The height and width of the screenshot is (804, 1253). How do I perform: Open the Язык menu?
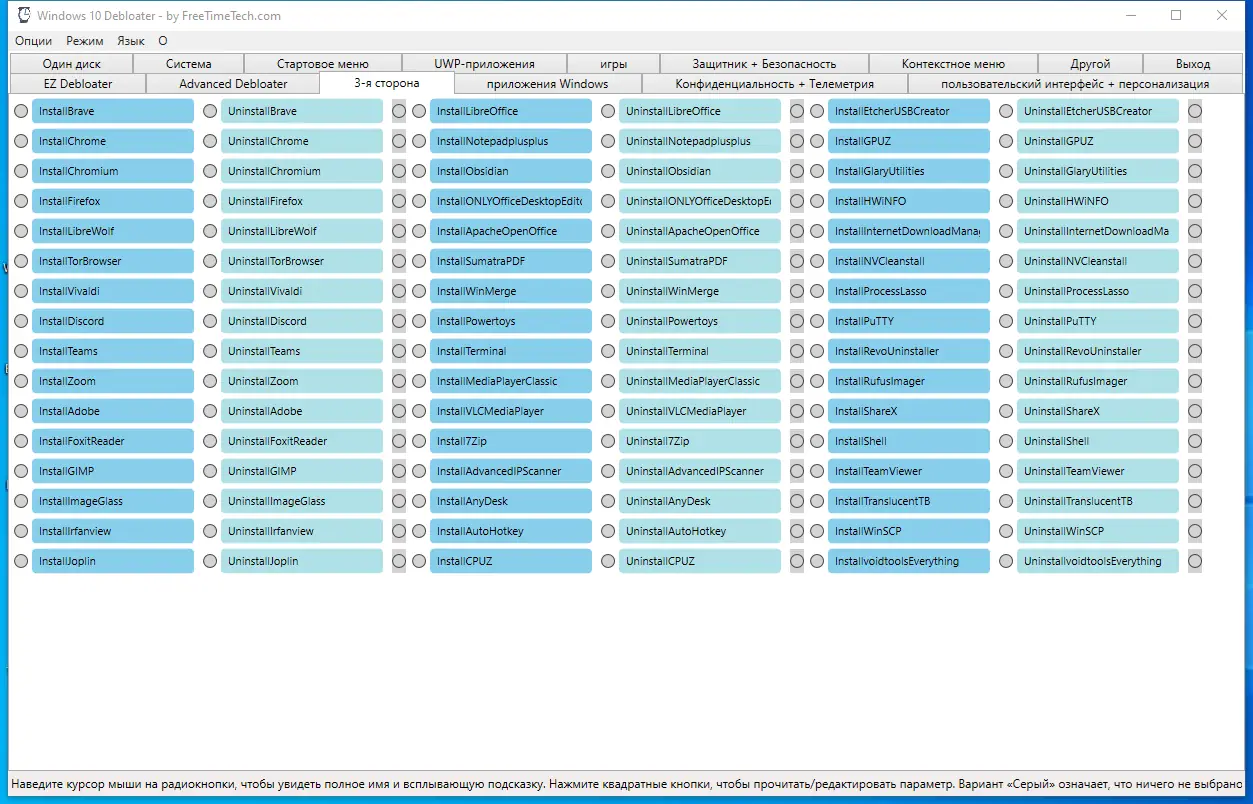coord(131,41)
